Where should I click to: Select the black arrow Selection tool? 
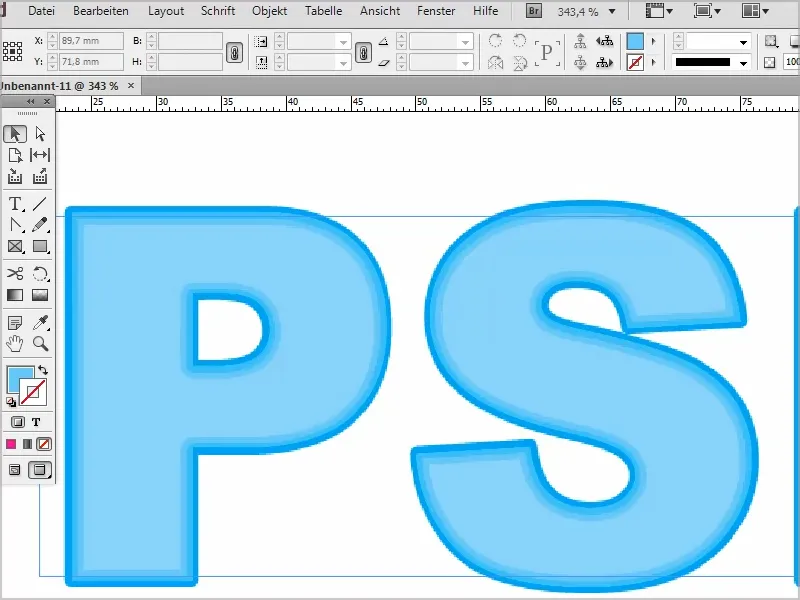coord(15,134)
